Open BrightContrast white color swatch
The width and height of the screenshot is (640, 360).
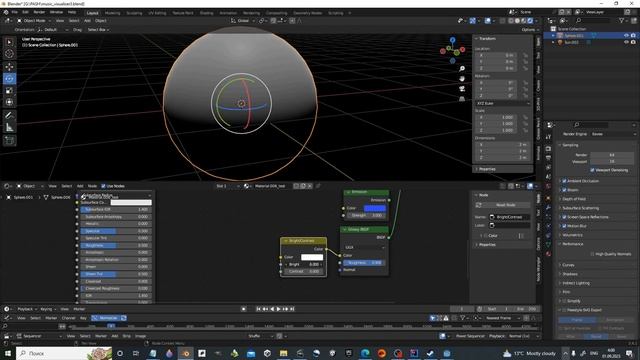click(312, 257)
